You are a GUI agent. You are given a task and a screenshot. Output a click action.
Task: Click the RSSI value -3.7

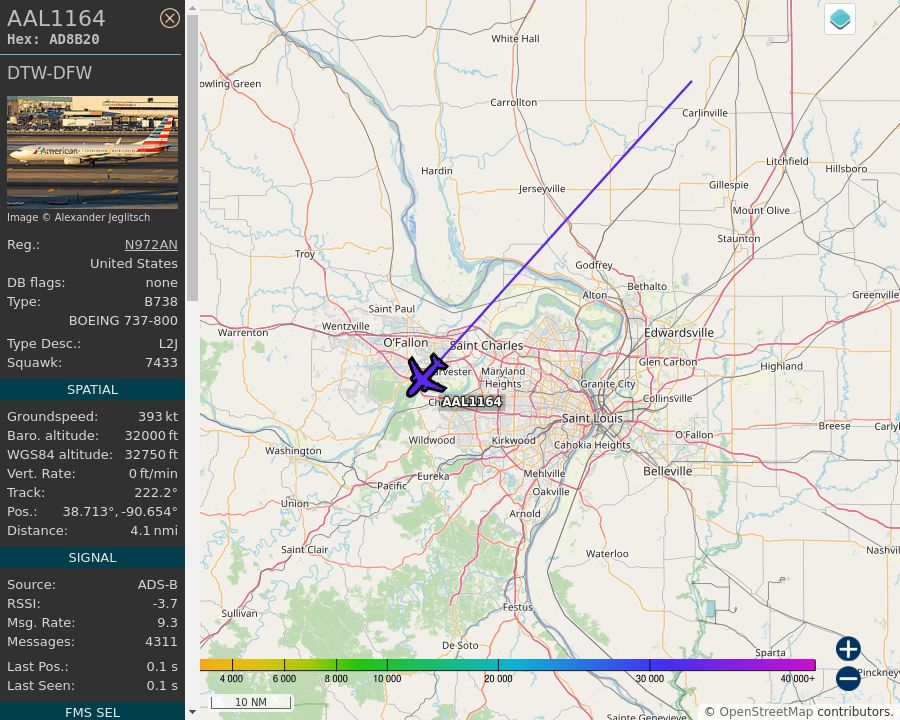coord(165,603)
